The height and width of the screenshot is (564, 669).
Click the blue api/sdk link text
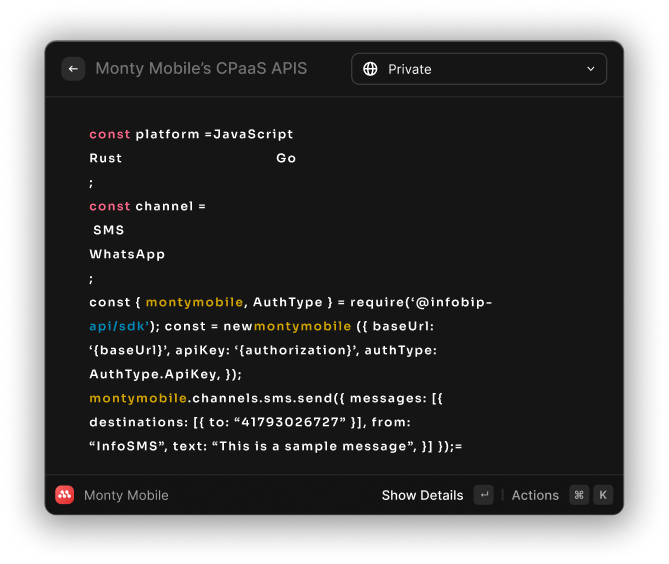pyautogui.click(x=119, y=326)
